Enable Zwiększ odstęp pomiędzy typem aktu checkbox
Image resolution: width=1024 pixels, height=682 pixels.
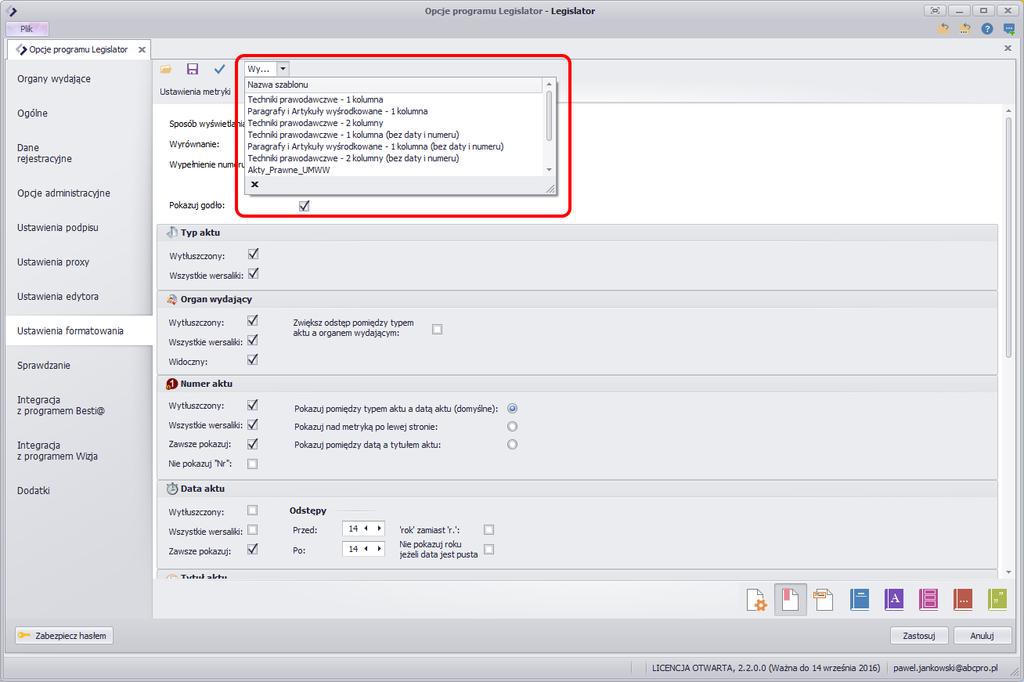coord(437,329)
